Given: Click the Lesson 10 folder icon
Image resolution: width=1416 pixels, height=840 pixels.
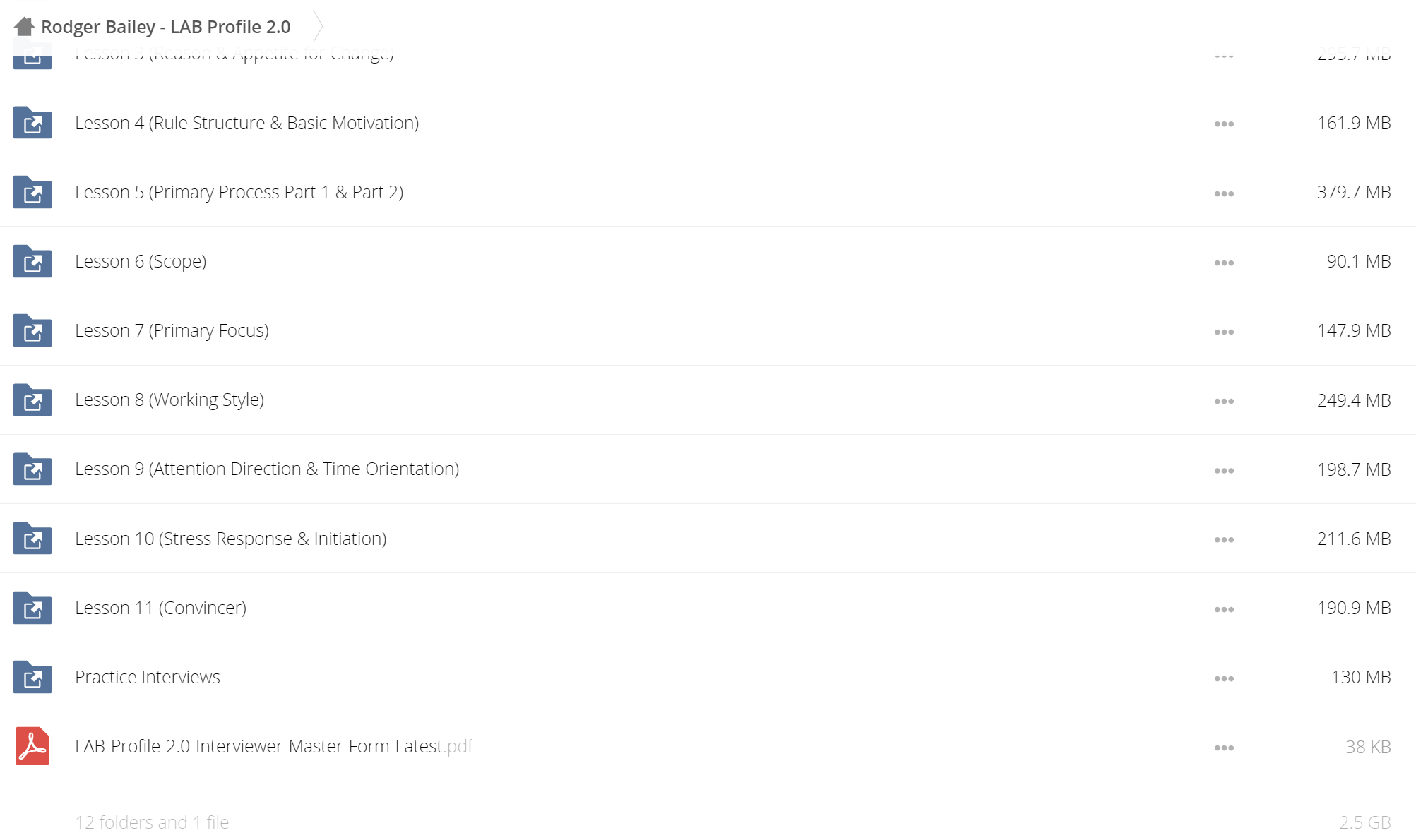Looking at the screenshot, I should 32,539.
